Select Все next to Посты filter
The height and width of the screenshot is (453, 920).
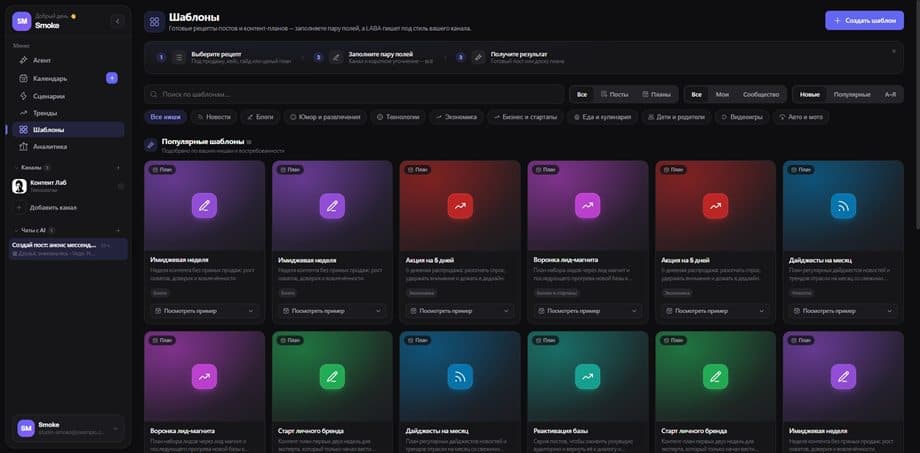tap(581, 94)
